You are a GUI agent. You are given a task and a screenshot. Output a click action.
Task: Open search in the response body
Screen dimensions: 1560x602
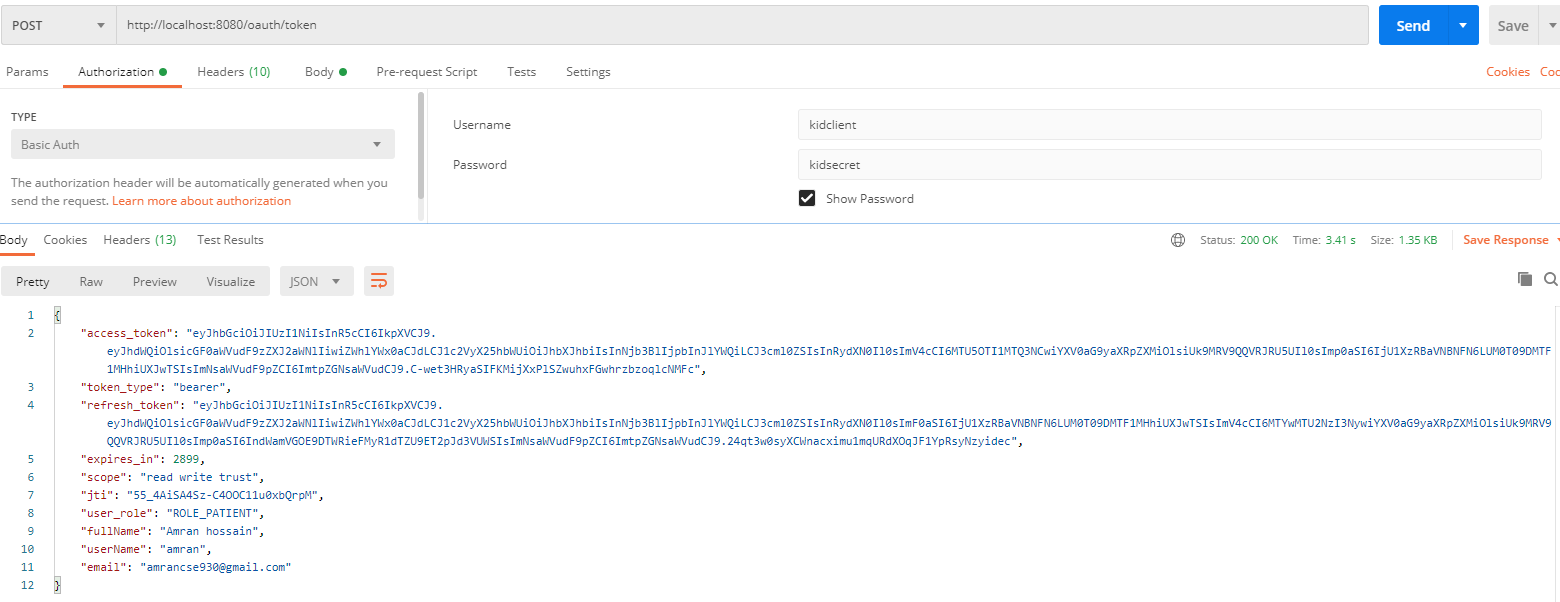point(1550,280)
